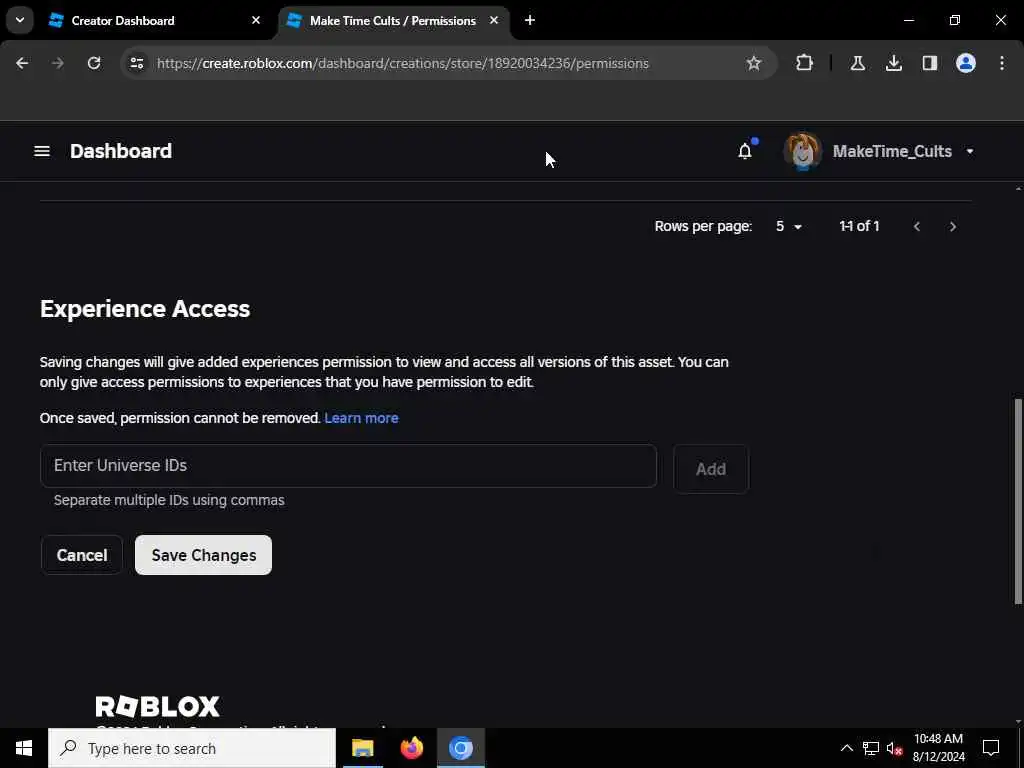The height and width of the screenshot is (768, 1024).
Task: Click the Save Changes button
Action: pyautogui.click(x=204, y=555)
